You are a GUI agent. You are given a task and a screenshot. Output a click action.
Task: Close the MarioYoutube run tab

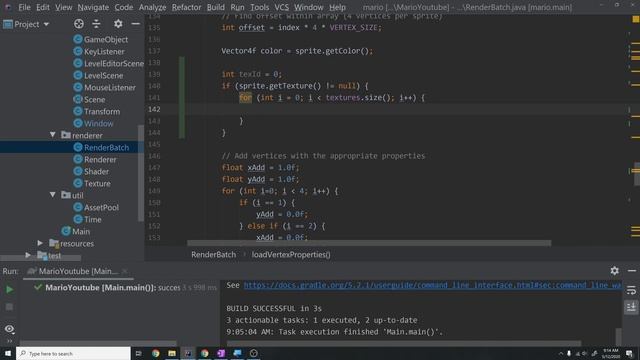(125, 271)
